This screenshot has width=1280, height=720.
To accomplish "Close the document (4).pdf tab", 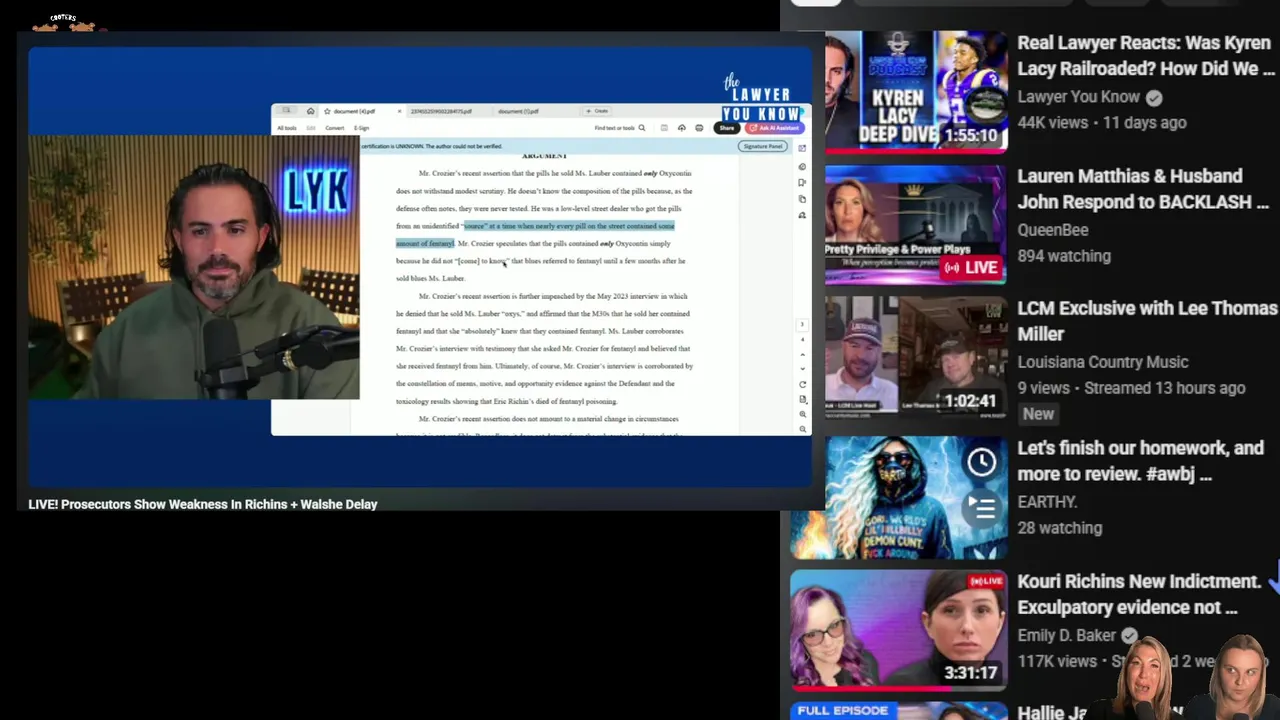I will (399, 111).
